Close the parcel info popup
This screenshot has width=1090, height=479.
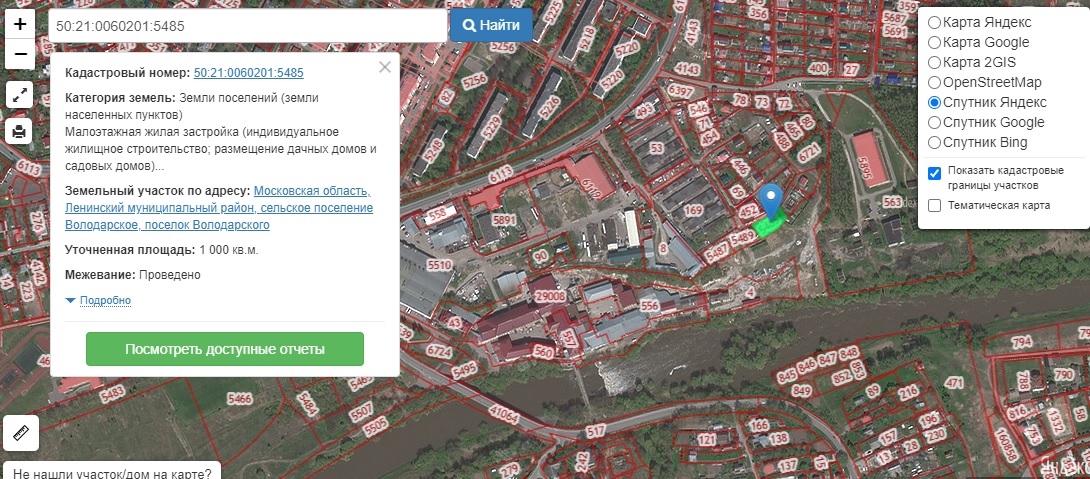(385, 68)
